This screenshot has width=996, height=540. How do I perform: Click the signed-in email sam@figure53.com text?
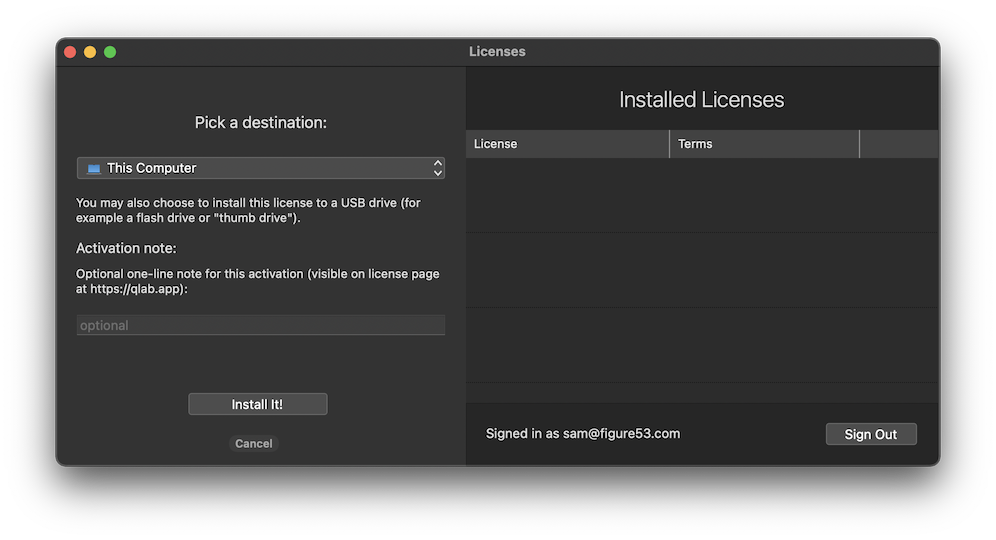coord(621,434)
